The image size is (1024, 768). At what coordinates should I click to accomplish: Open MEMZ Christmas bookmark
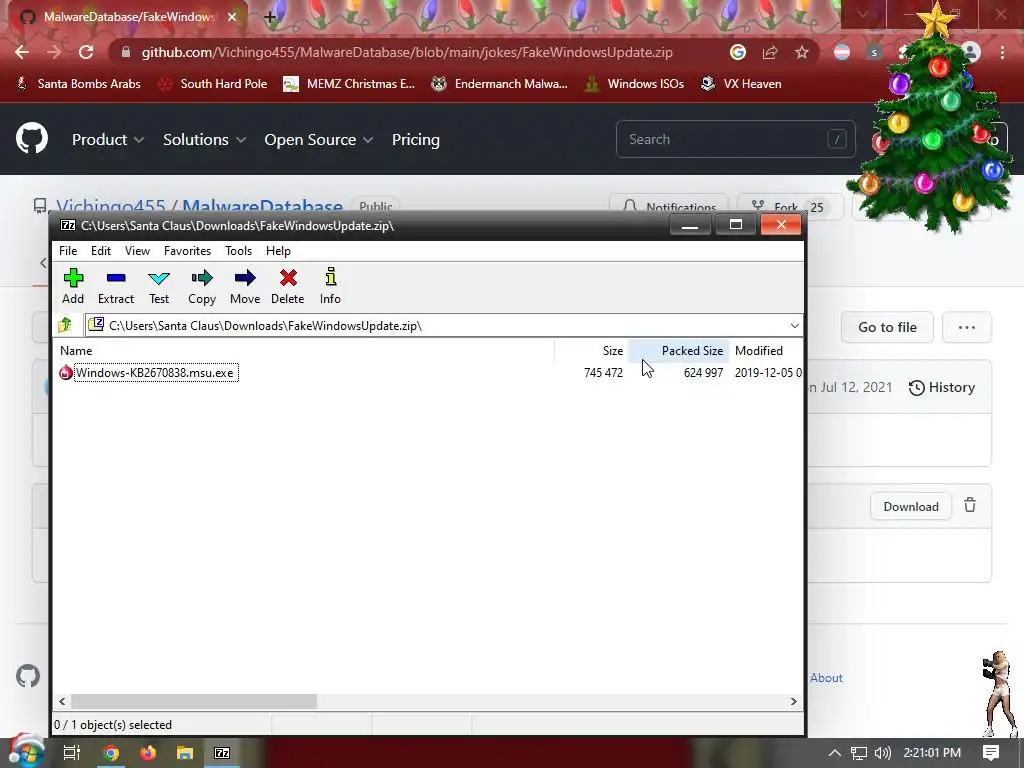click(349, 84)
